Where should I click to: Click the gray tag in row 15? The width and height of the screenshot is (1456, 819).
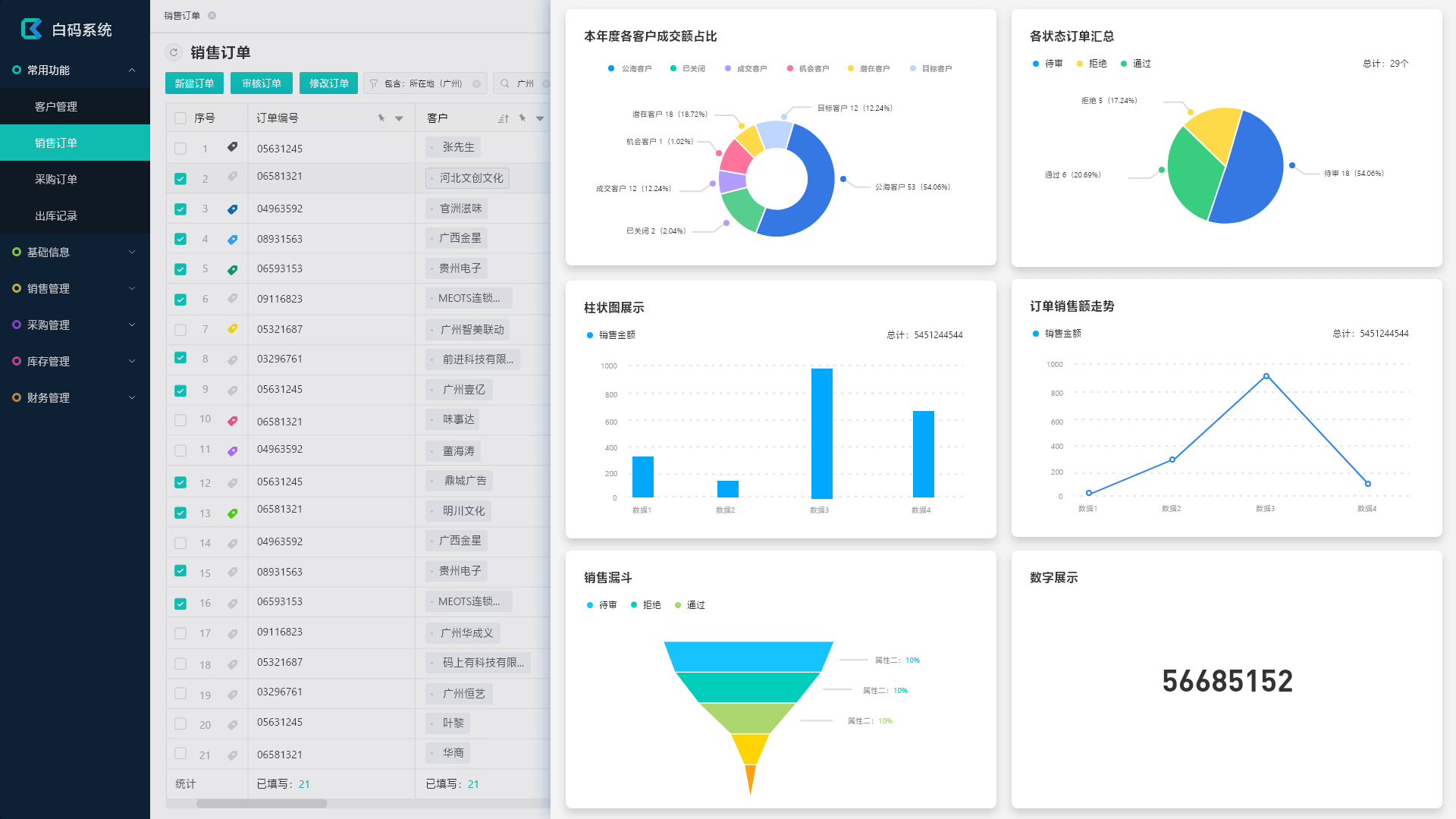click(x=233, y=573)
